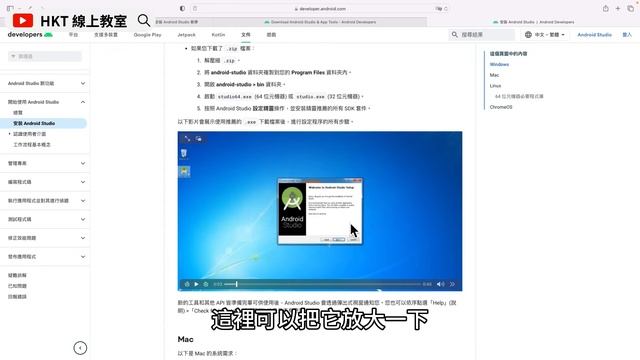Open the Jetpack nav item
The image size is (640, 360).
(187, 35)
